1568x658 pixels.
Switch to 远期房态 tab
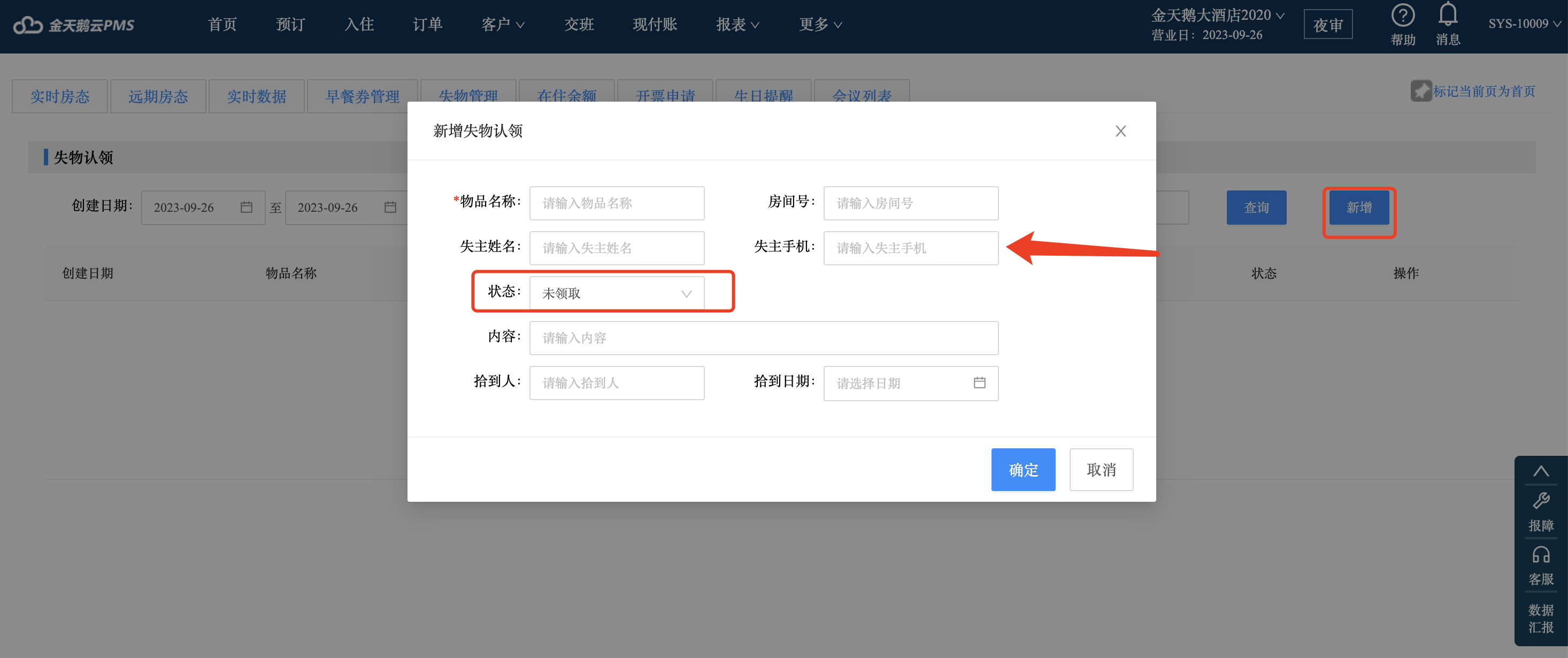click(x=158, y=96)
